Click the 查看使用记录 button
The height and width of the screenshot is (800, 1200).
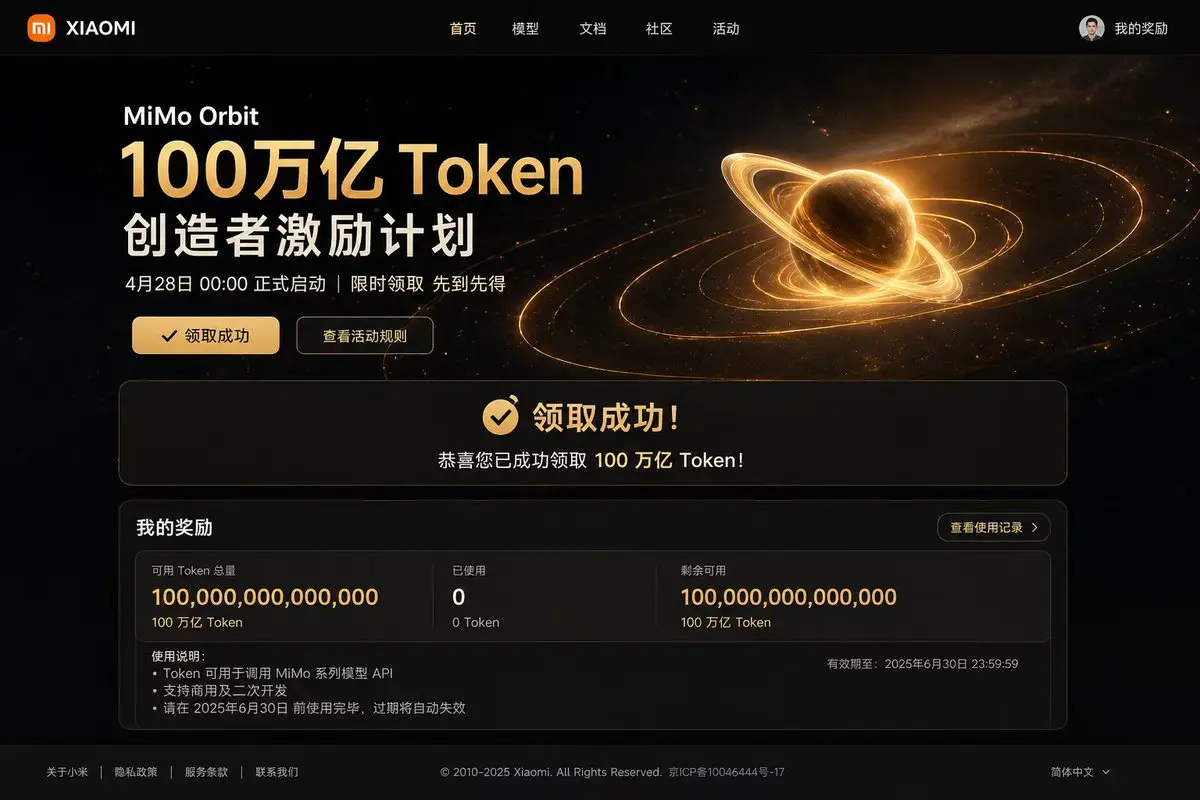(994, 527)
